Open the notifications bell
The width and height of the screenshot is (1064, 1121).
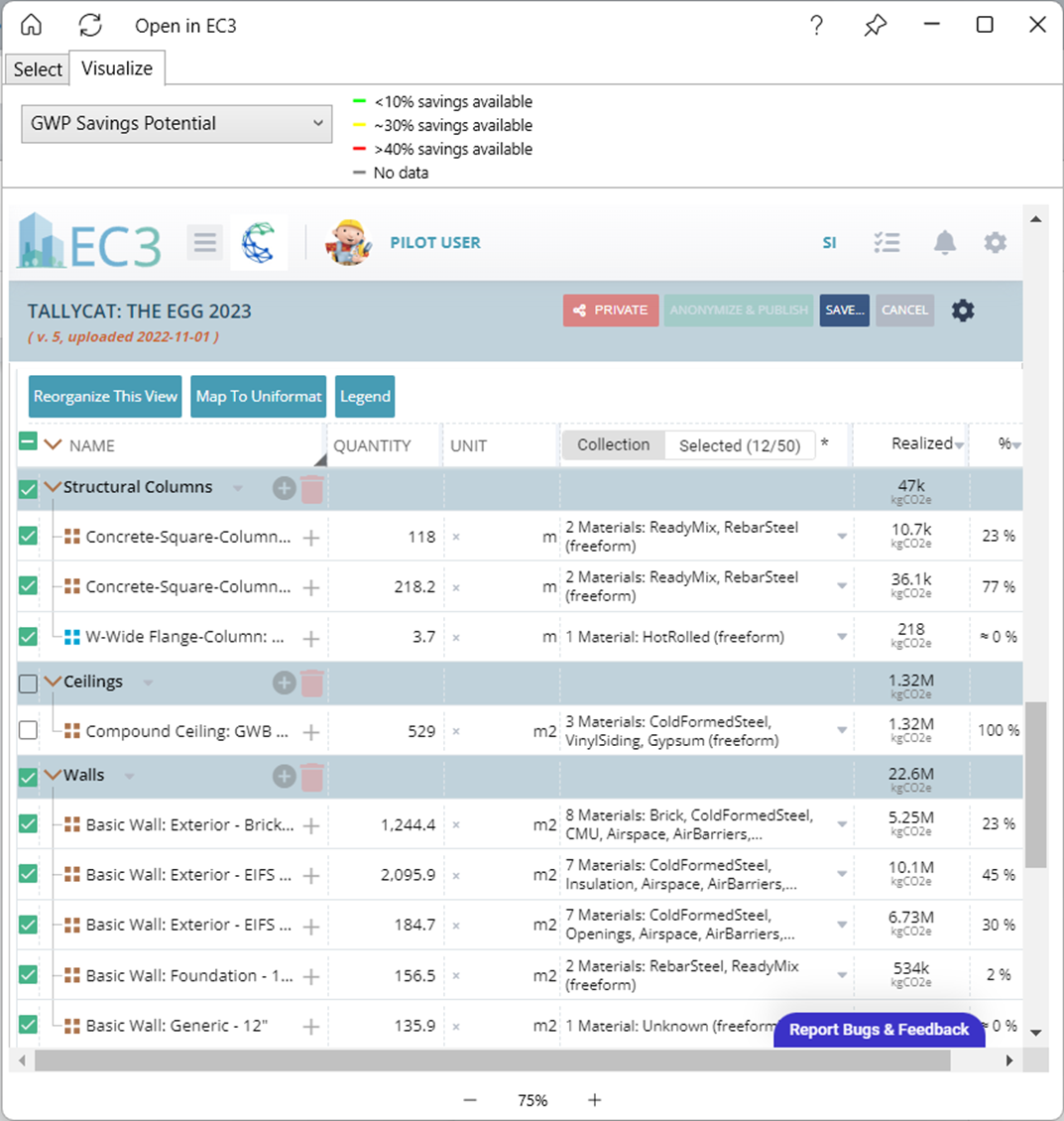point(945,242)
